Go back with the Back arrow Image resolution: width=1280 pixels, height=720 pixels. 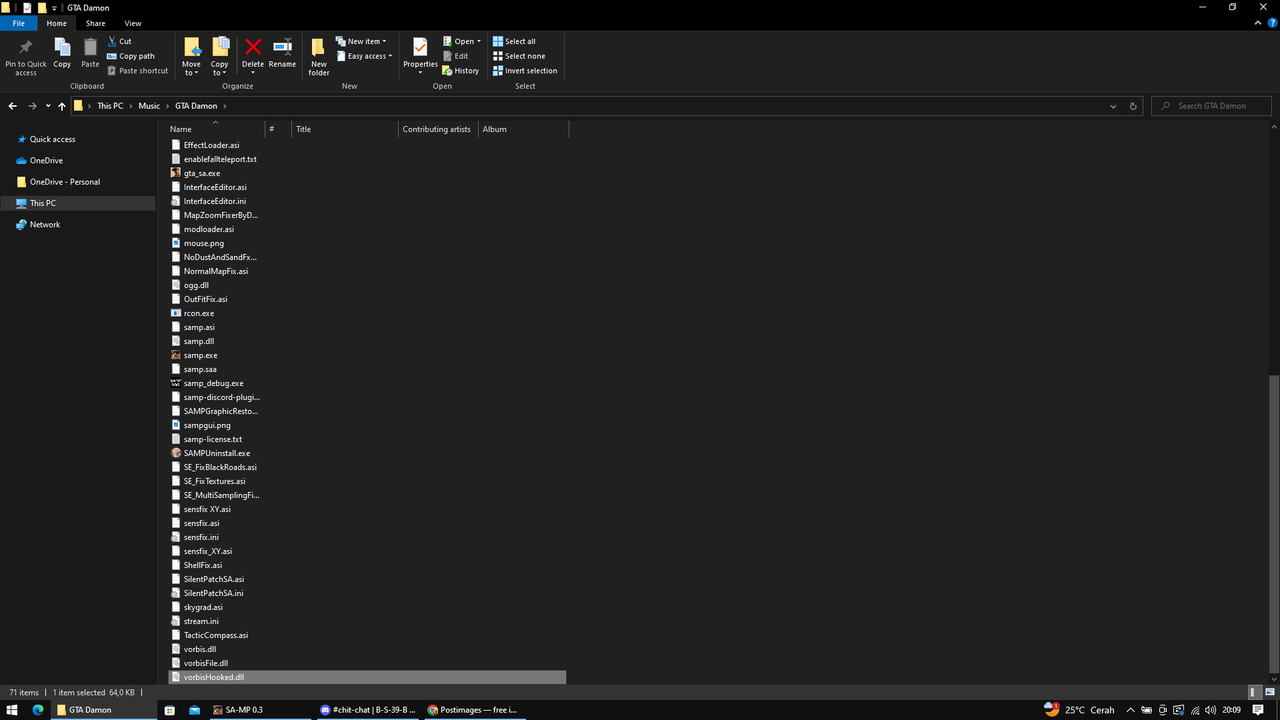tap(12, 106)
